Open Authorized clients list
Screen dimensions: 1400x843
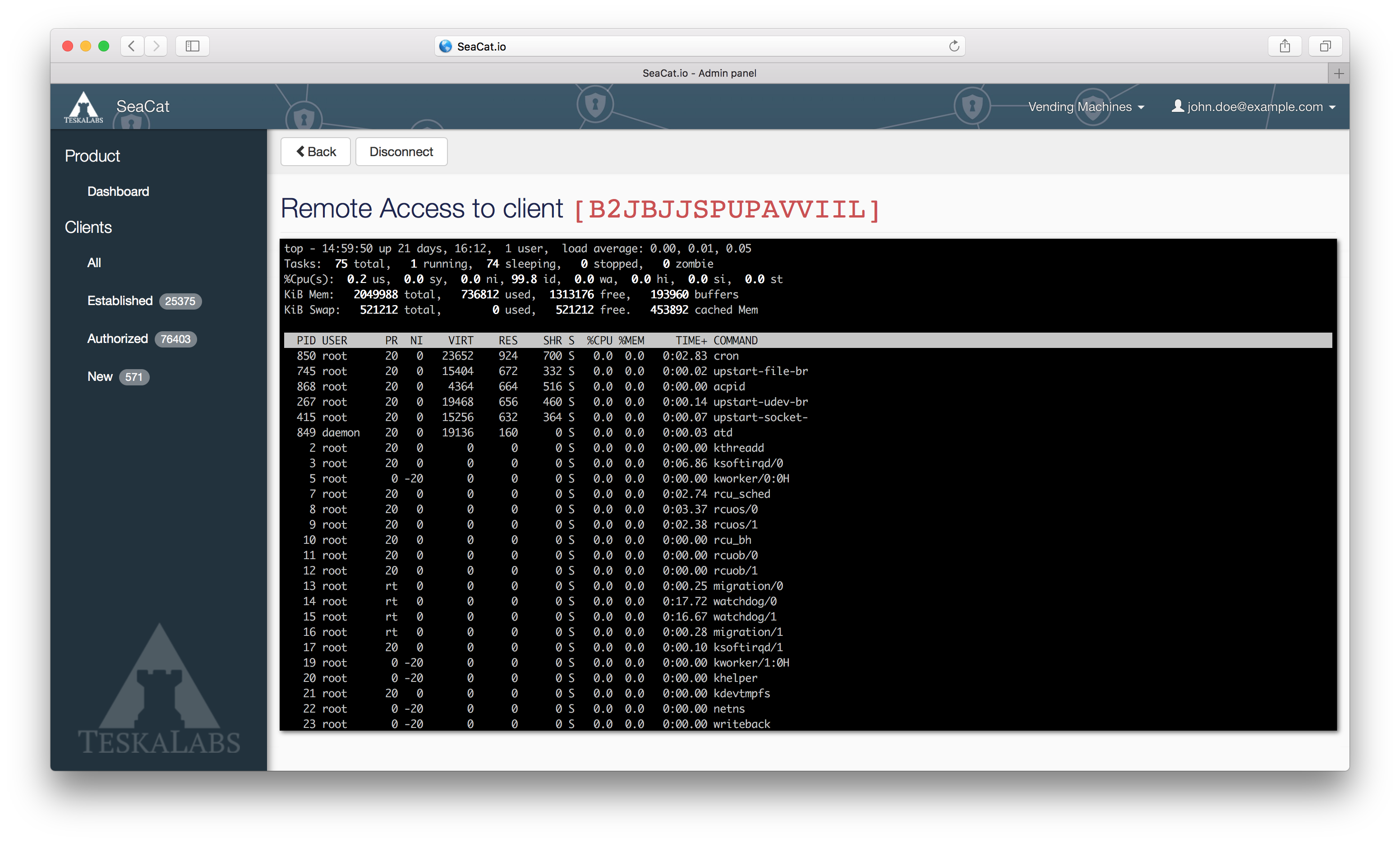[x=118, y=338]
